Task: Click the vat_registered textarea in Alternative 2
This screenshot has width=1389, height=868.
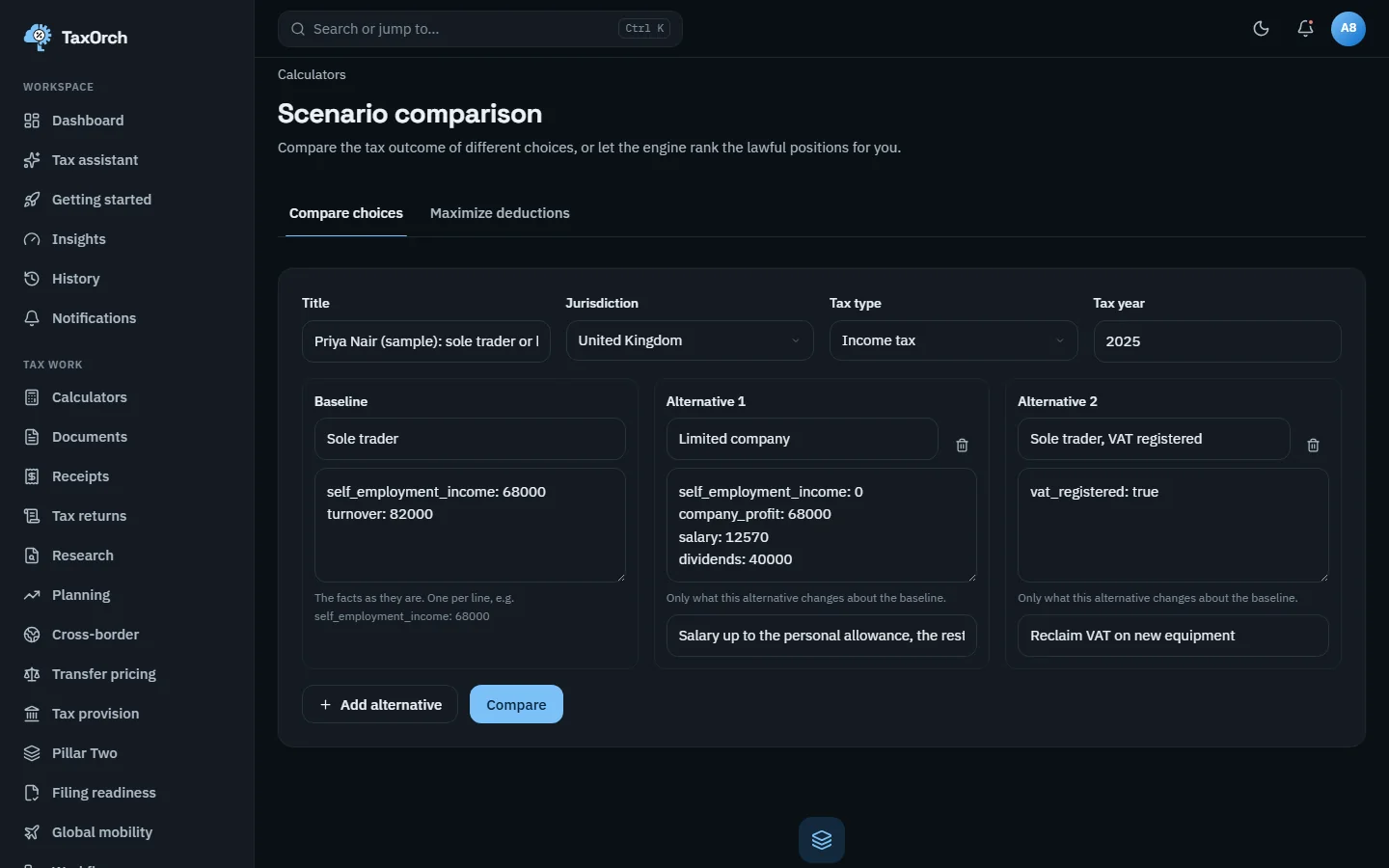Action: [x=1173, y=526]
